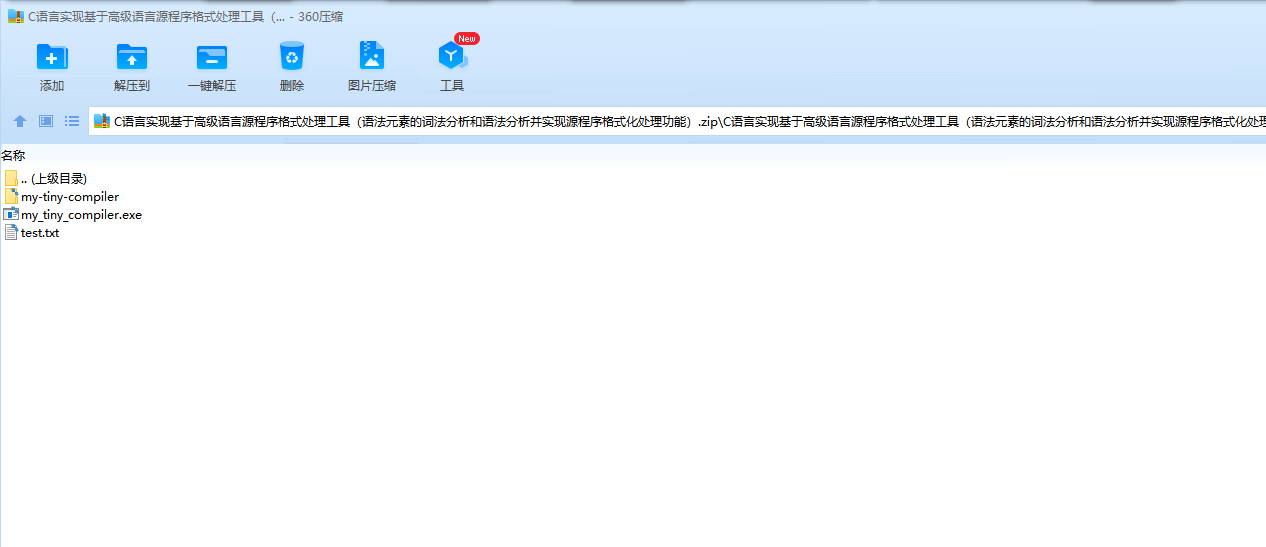This screenshot has height=547, width=1266.
Task: Click the my-tiny-compiler folder icon
Action: pyautogui.click(x=11, y=196)
